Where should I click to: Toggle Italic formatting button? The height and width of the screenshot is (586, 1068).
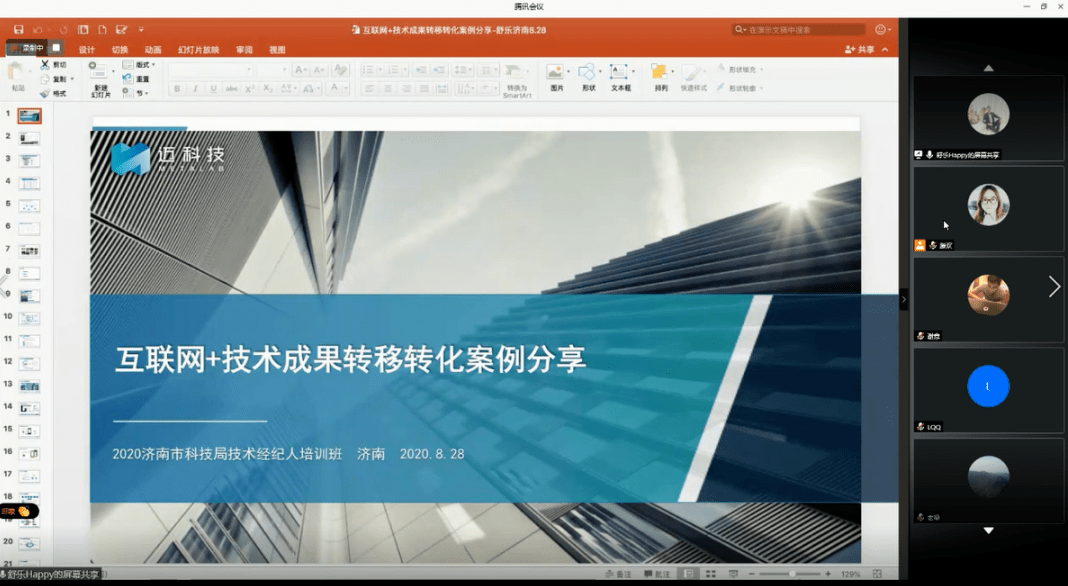tap(195, 89)
